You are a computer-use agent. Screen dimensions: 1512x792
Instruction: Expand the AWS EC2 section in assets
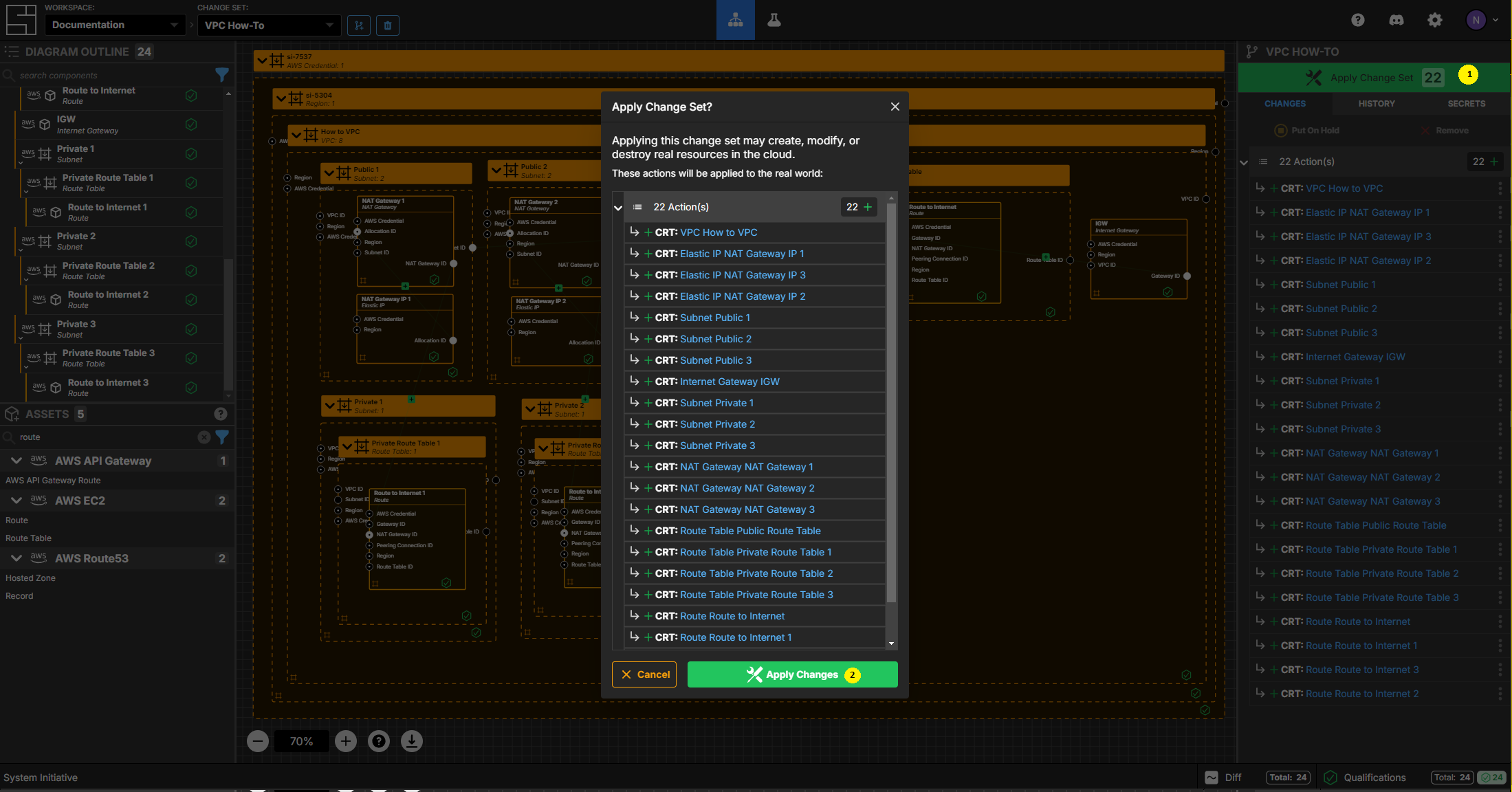point(17,500)
